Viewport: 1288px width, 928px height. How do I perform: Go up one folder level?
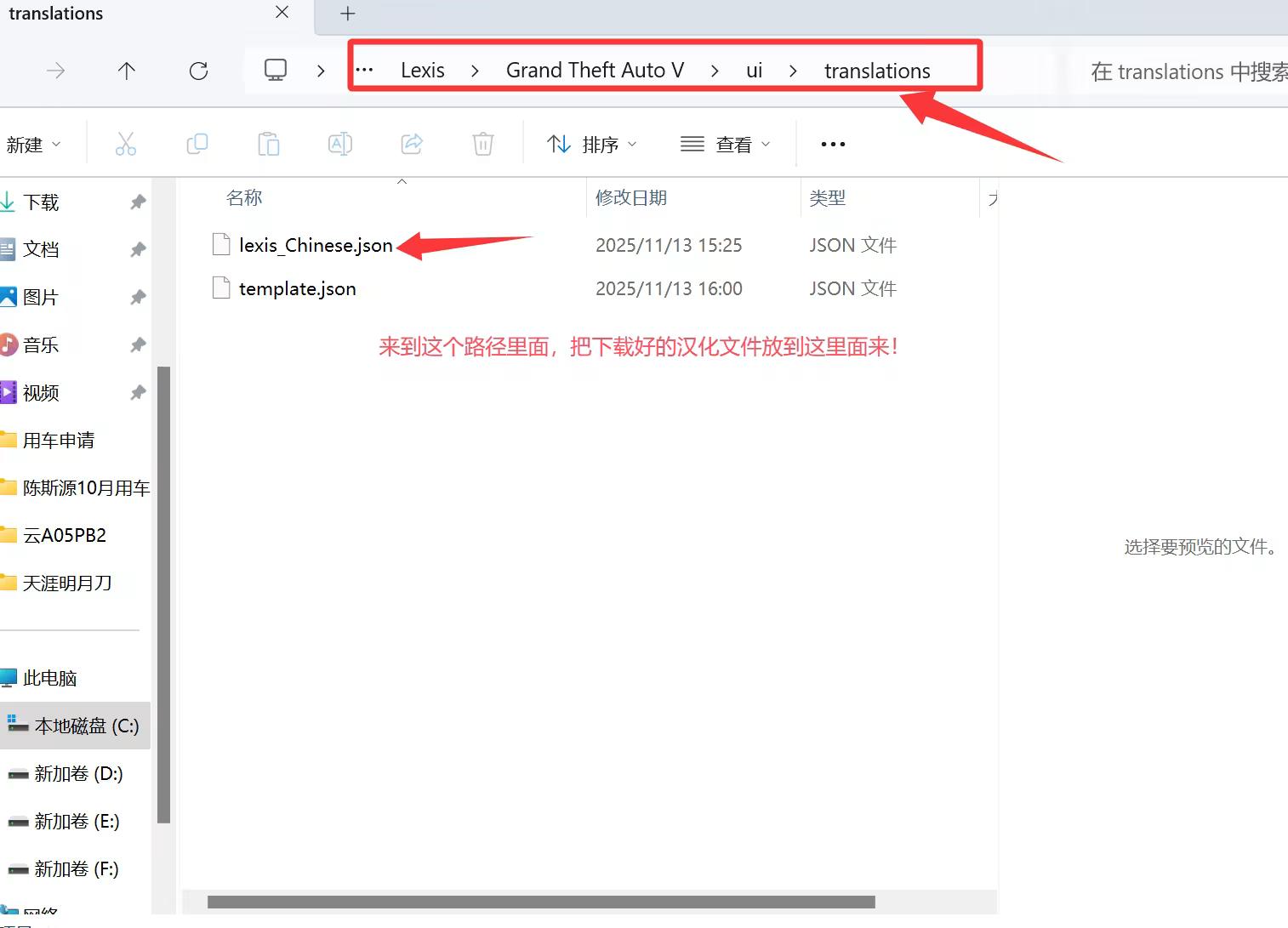point(127,71)
